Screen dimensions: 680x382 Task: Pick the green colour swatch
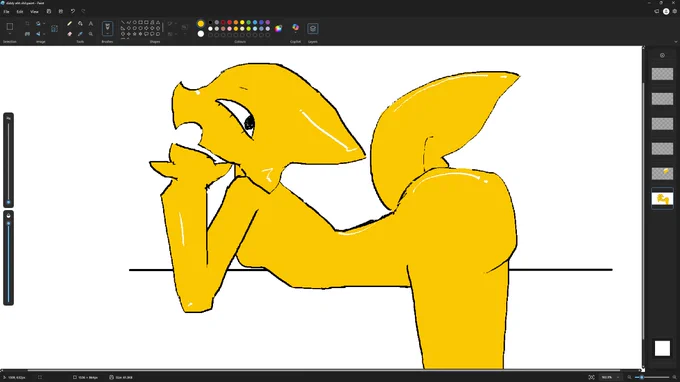pyautogui.click(x=248, y=22)
